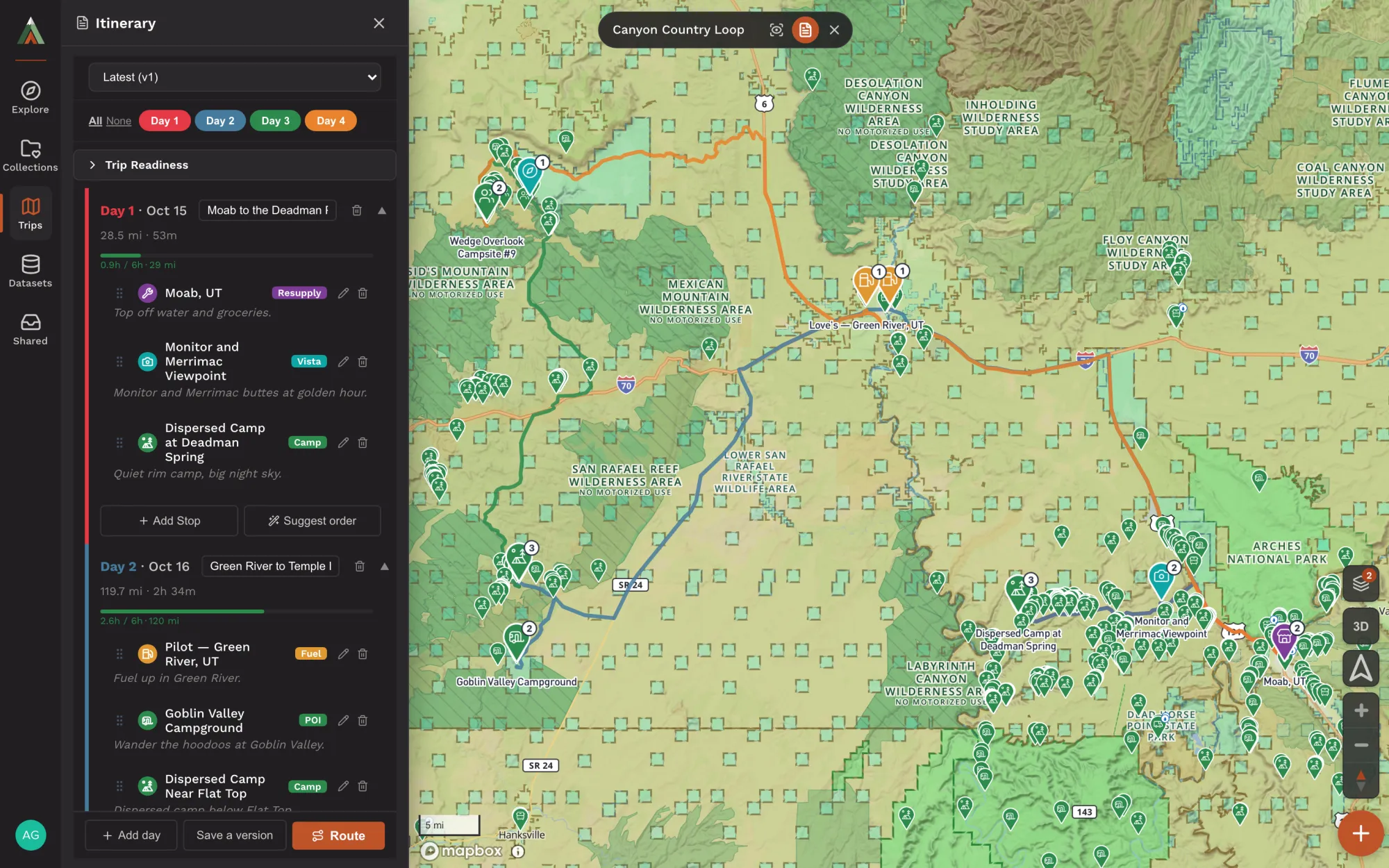Open the map layers panel
This screenshot has width=1389, height=868.
tap(1361, 583)
